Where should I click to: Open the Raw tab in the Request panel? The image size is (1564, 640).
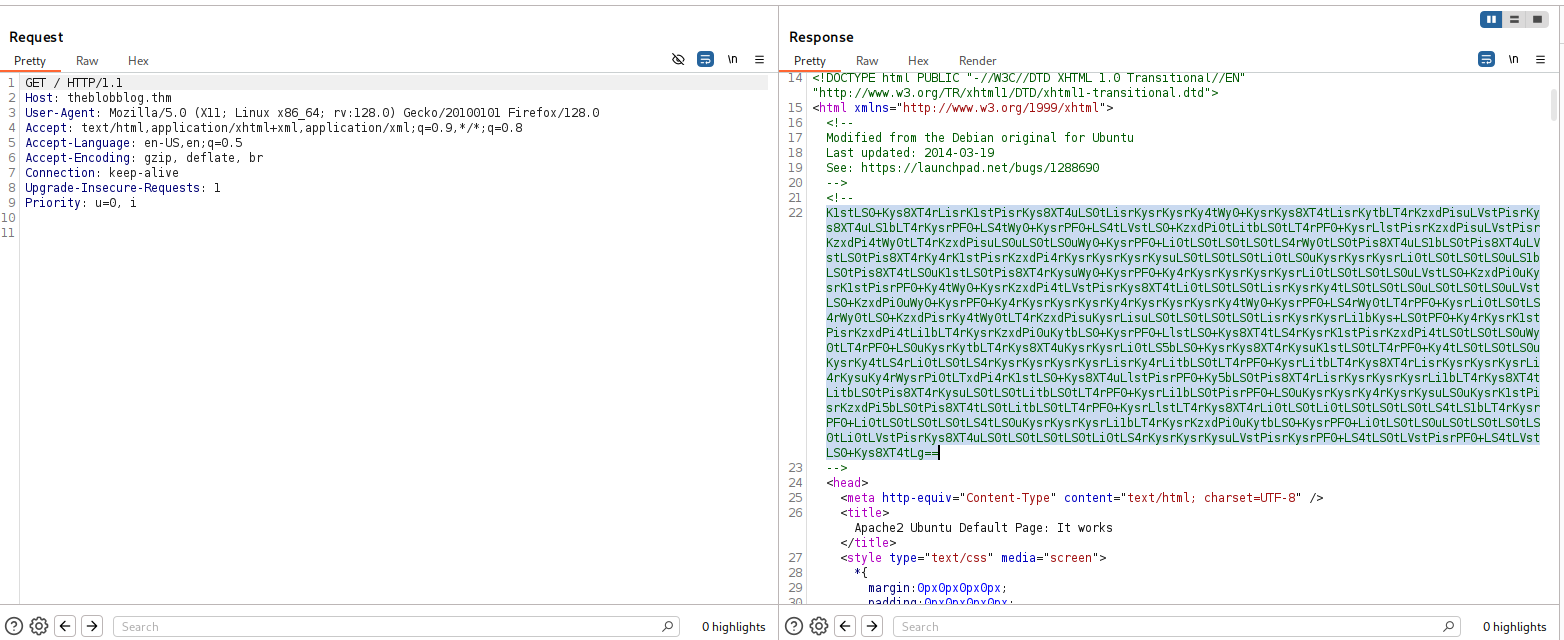87,61
